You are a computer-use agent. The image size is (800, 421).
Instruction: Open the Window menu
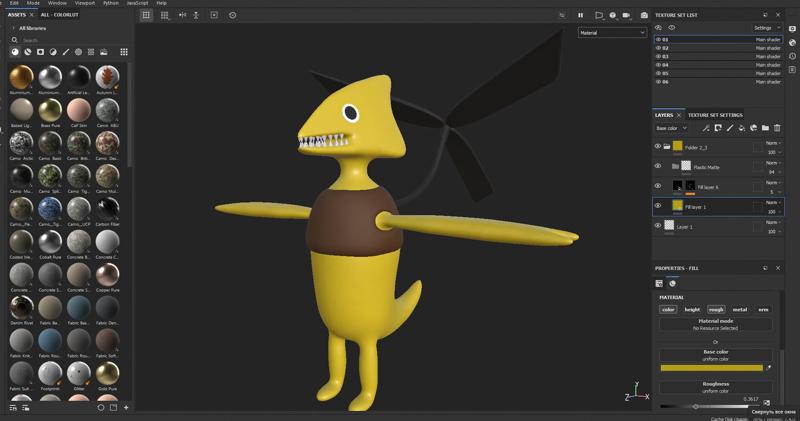(57, 3)
